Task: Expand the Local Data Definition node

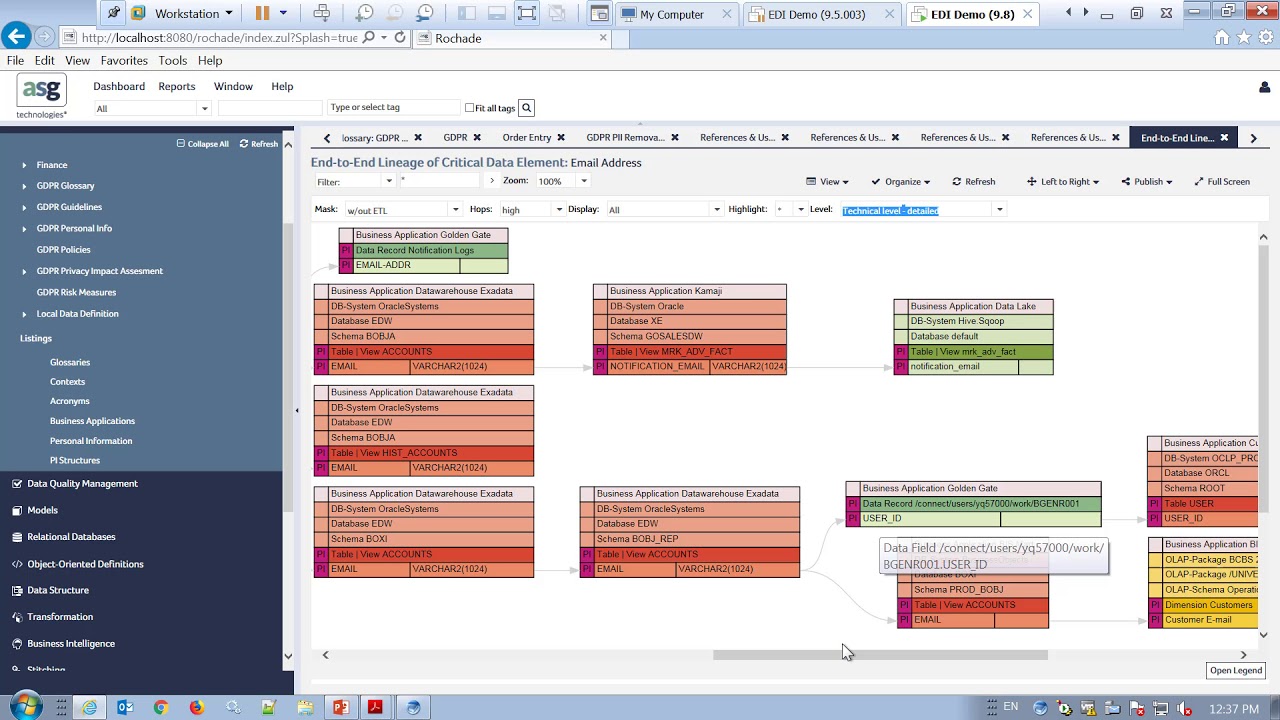Action: (x=25, y=314)
